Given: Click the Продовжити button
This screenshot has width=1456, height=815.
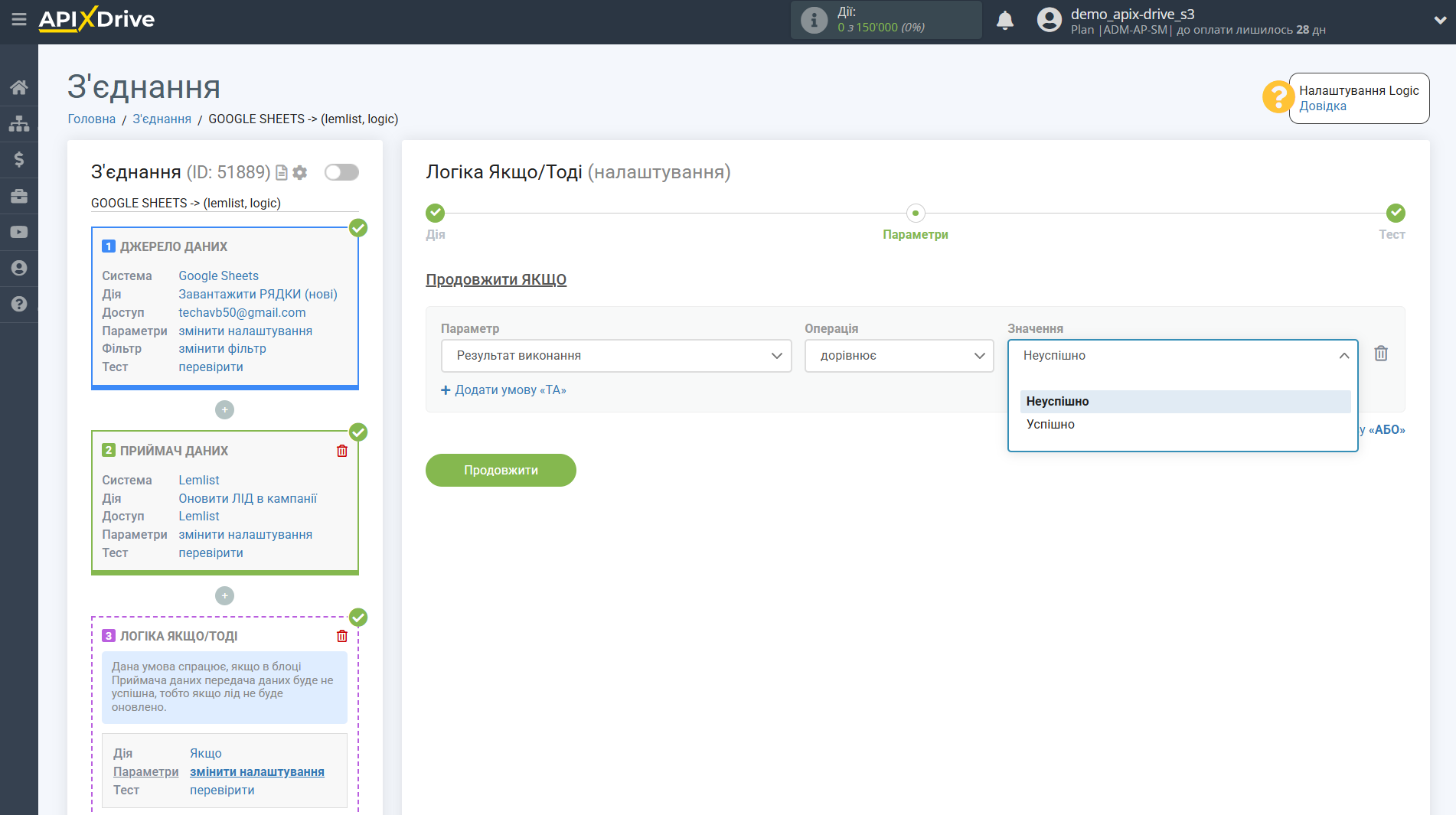Looking at the screenshot, I should pos(501,470).
